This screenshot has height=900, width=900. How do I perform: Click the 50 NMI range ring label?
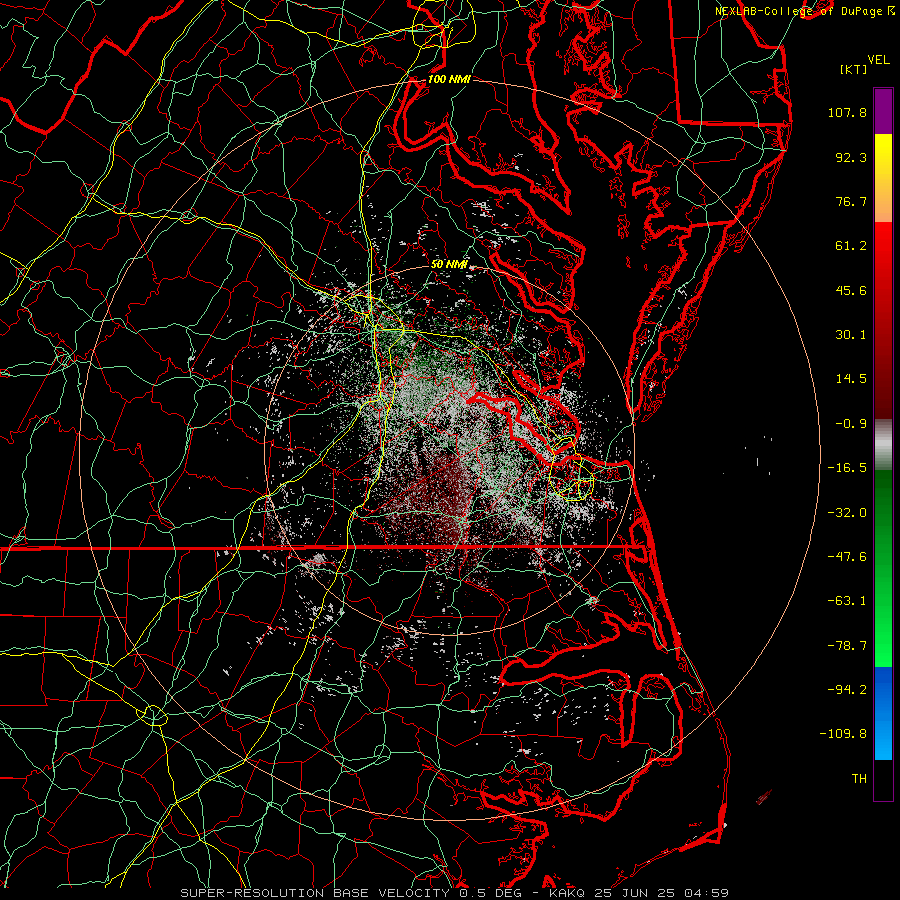[449, 265]
